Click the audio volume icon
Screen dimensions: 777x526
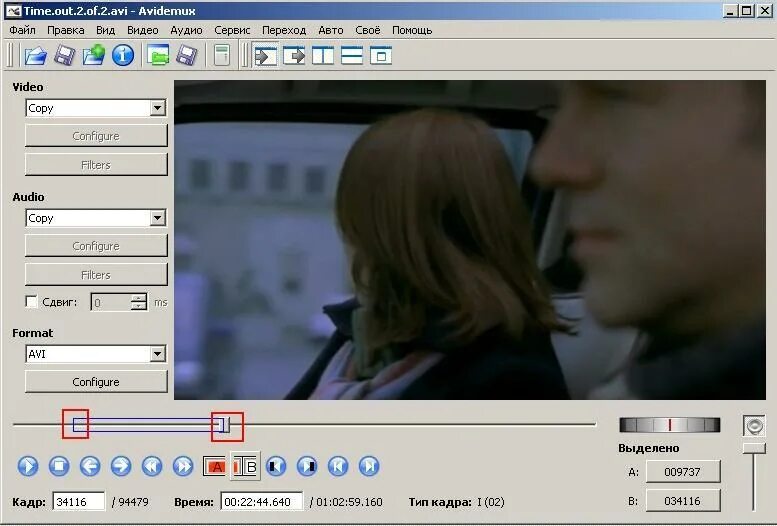[x=754, y=426]
